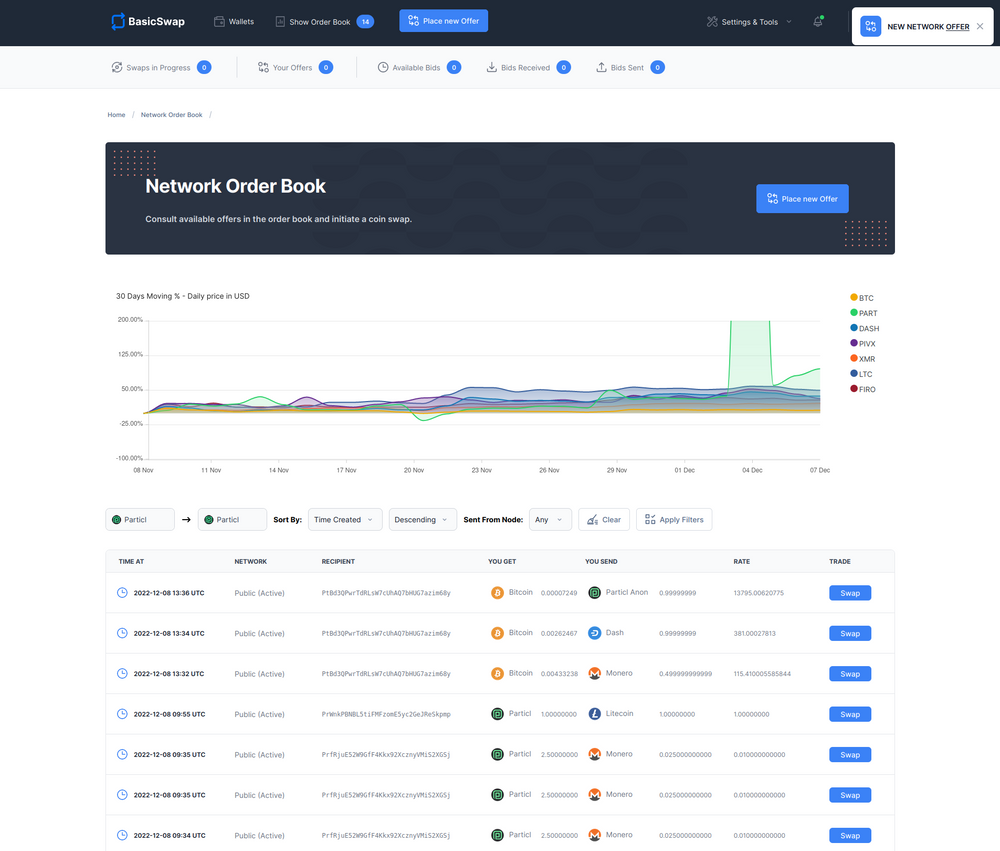Screen dimensions: 1000x851
Task: Click the Particl Anon coin icon
Action: pyautogui.click(x=594, y=593)
